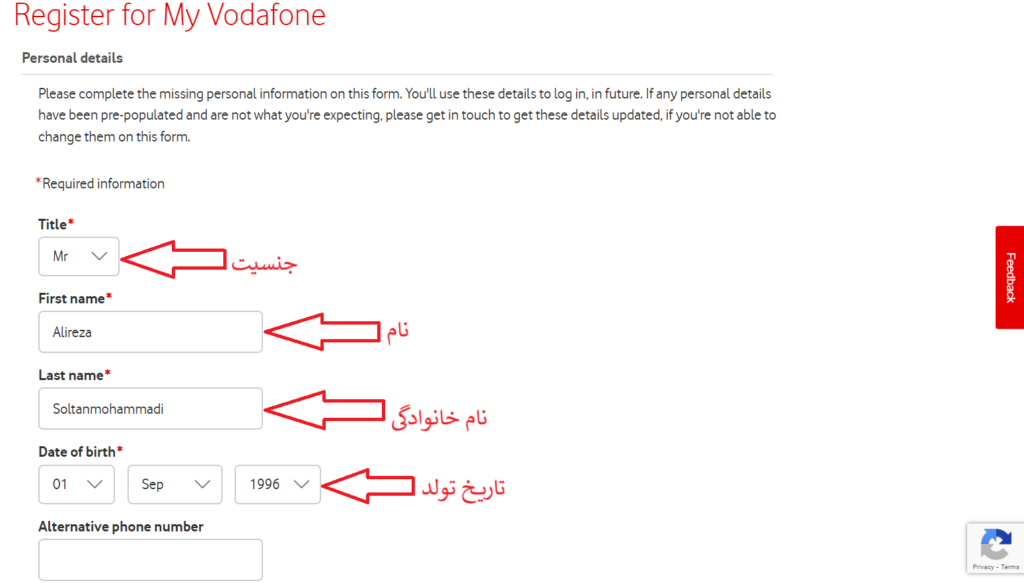Click the empty Alternative phone number field
This screenshot has height=583, width=1024.
[150, 560]
